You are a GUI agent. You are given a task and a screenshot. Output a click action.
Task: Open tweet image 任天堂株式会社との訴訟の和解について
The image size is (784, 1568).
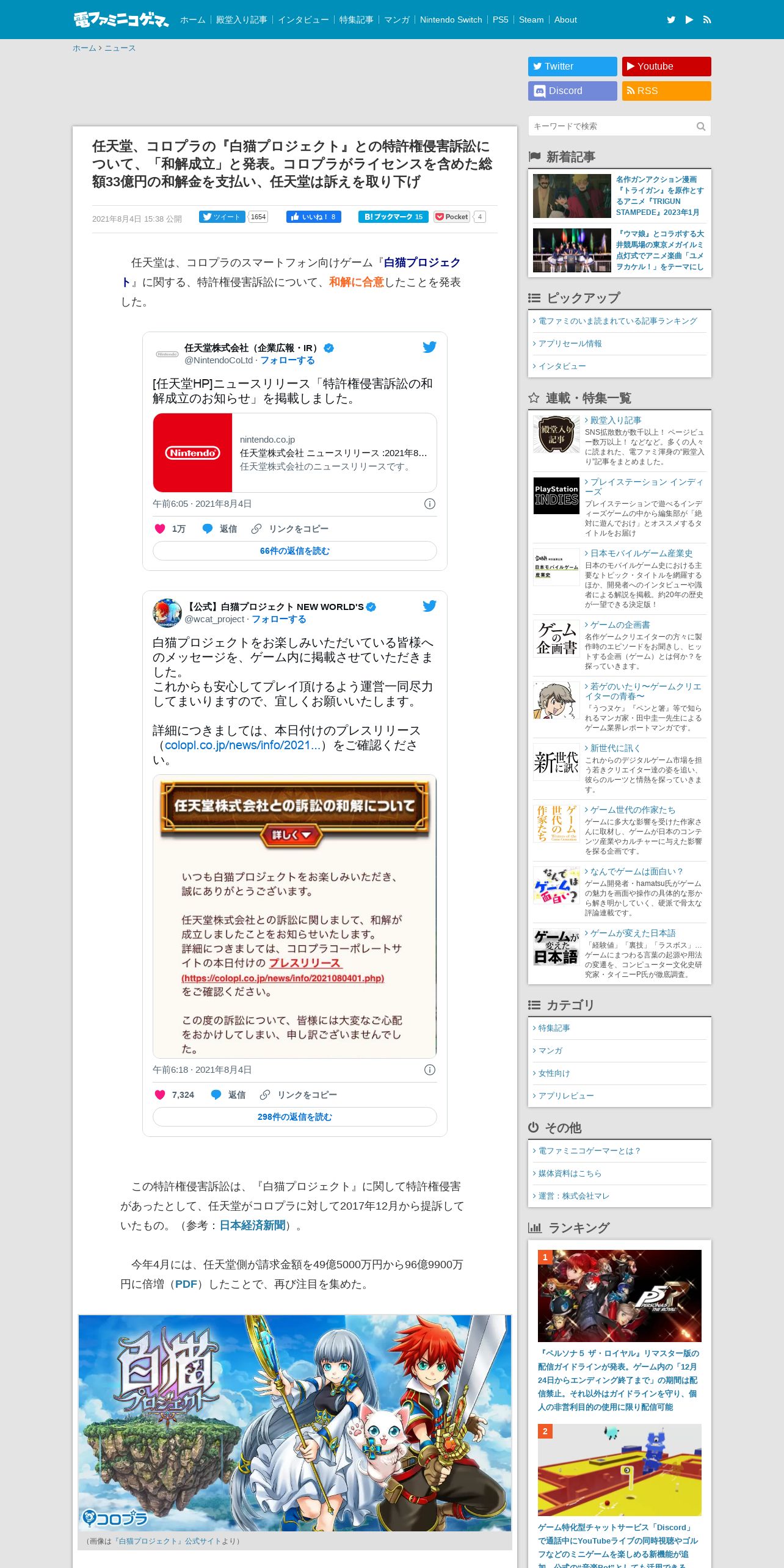(x=295, y=916)
